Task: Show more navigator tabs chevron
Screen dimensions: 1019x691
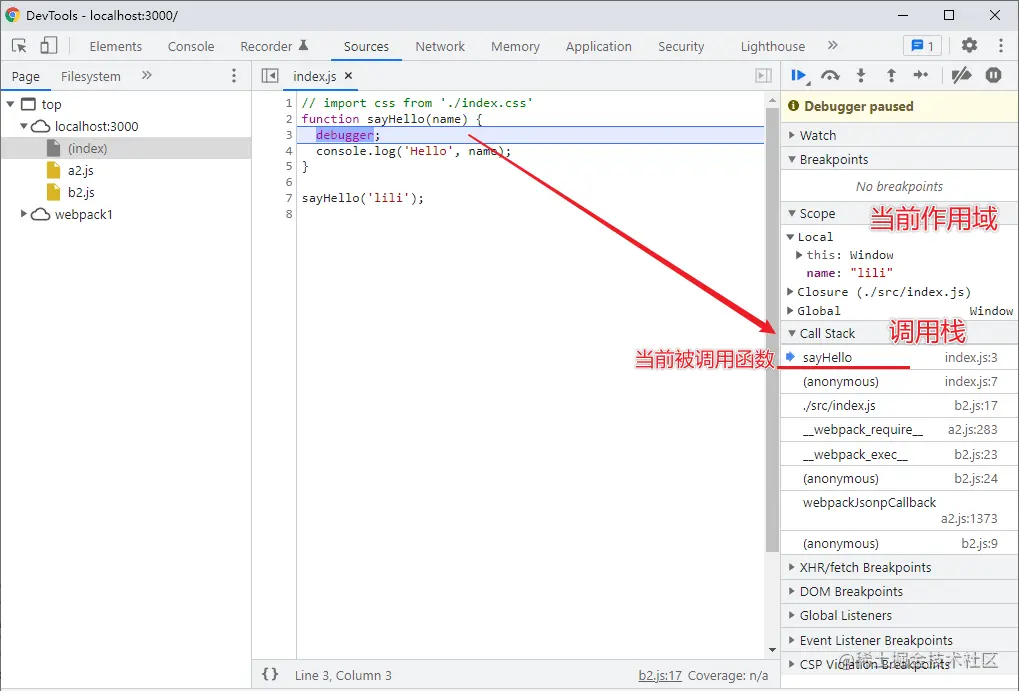Action: pyautogui.click(x=147, y=75)
